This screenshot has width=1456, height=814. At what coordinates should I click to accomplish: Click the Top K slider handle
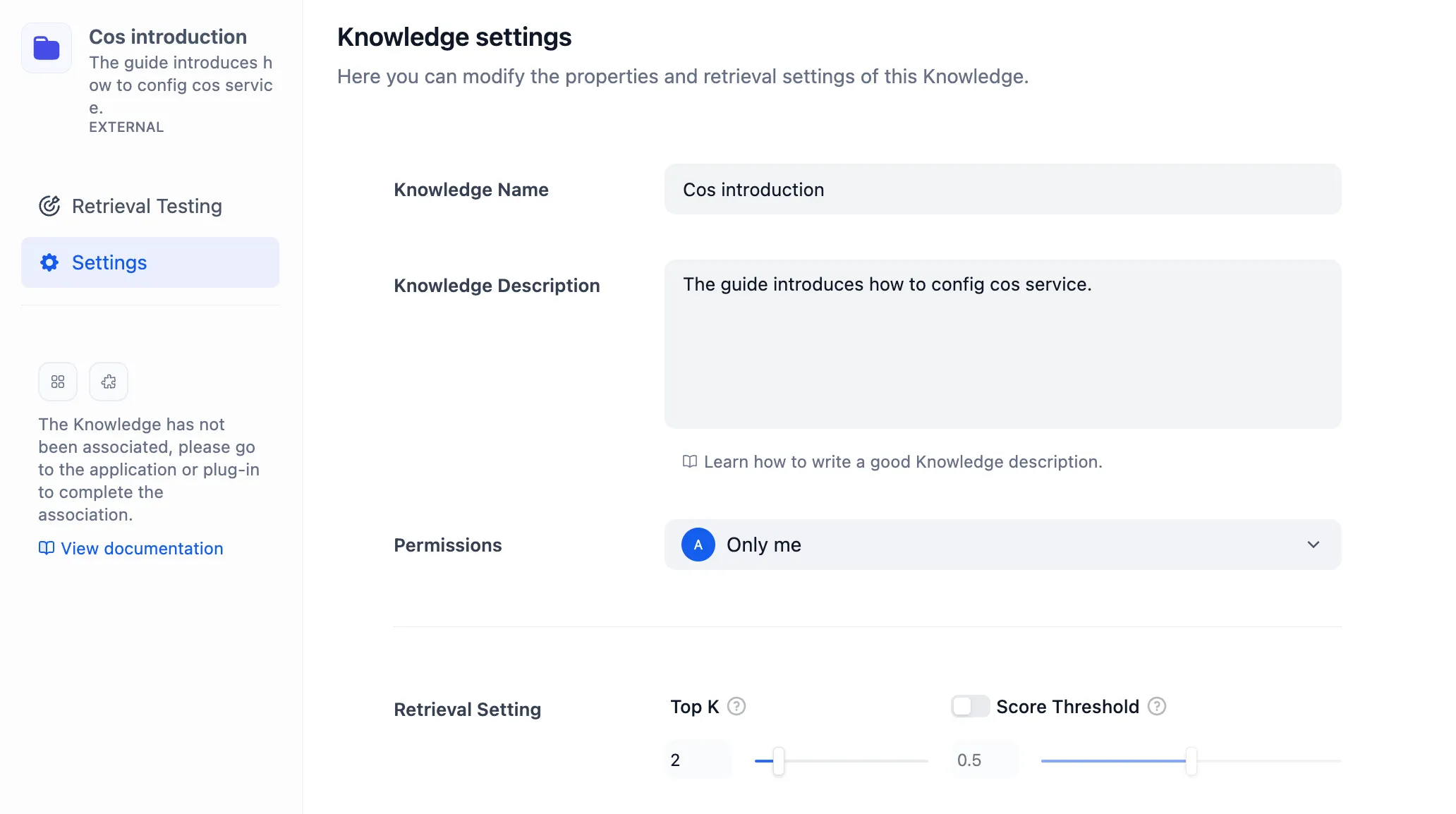pyautogui.click(x=778, y=761)
